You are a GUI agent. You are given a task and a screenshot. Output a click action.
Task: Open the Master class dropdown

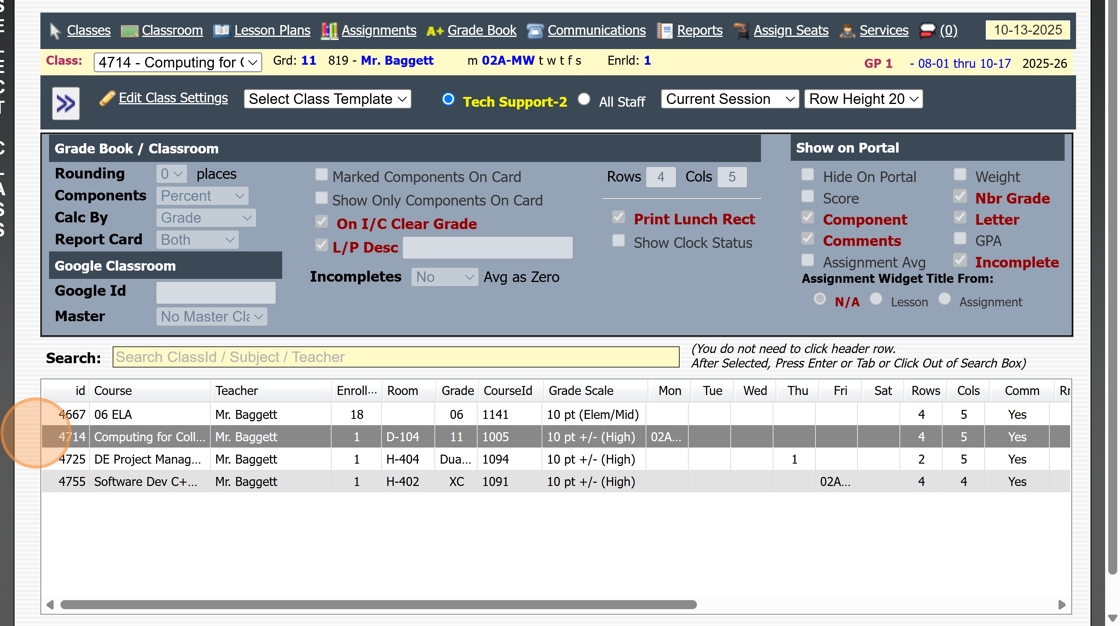coord(211,317)
